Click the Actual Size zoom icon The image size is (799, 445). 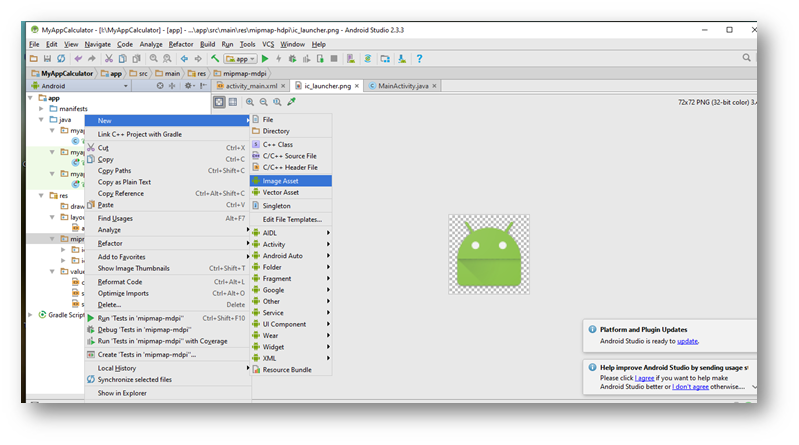pyautogui.click(x=277, y=102)
